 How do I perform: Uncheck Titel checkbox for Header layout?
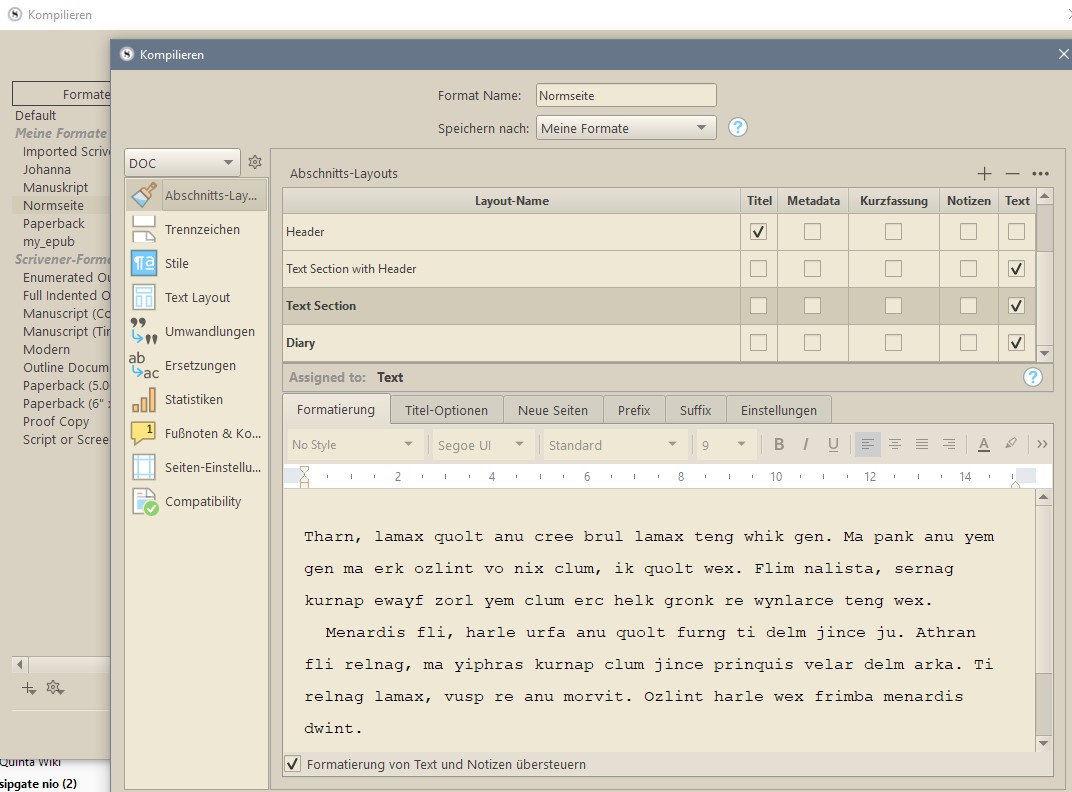click(758, 231)
